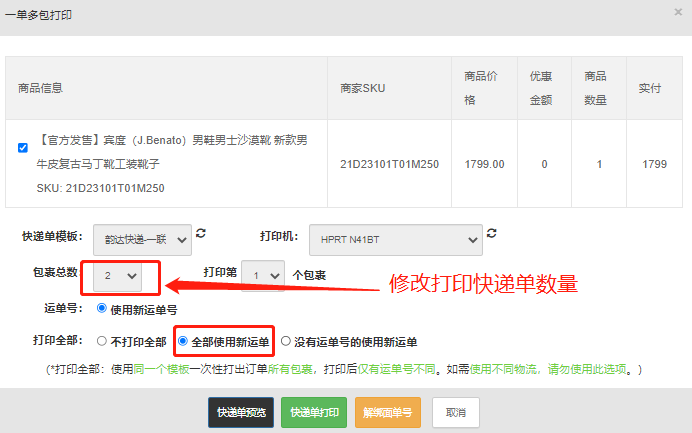Cancel with the 取消 button
Image resolution: width=692 pixels, height=433 pixels.
point(456,412)
